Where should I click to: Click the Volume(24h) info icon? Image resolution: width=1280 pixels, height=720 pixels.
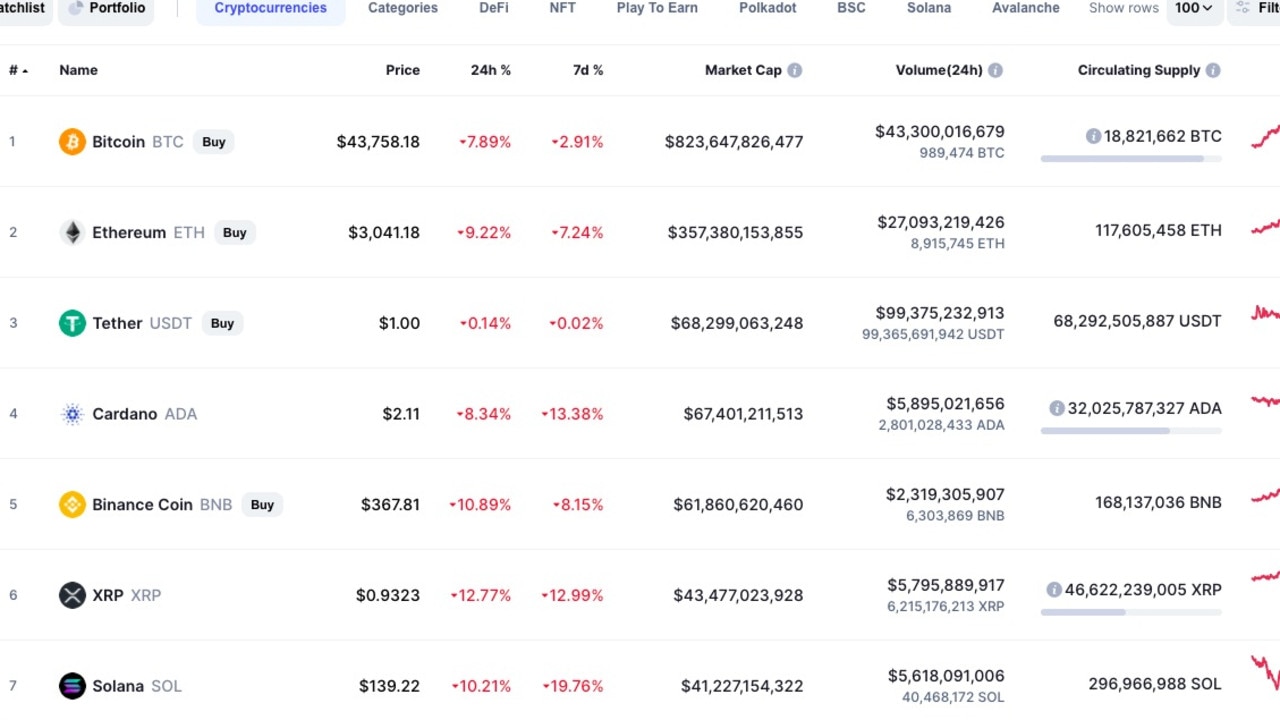[995, 70]
